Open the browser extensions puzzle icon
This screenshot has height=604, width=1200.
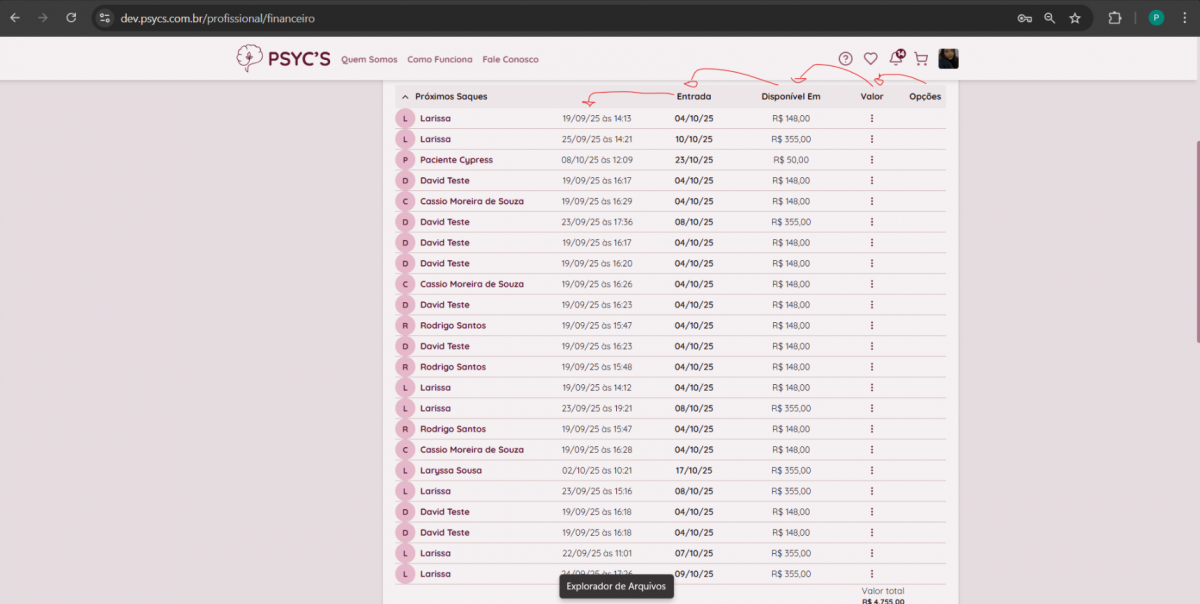point(1115,18)
